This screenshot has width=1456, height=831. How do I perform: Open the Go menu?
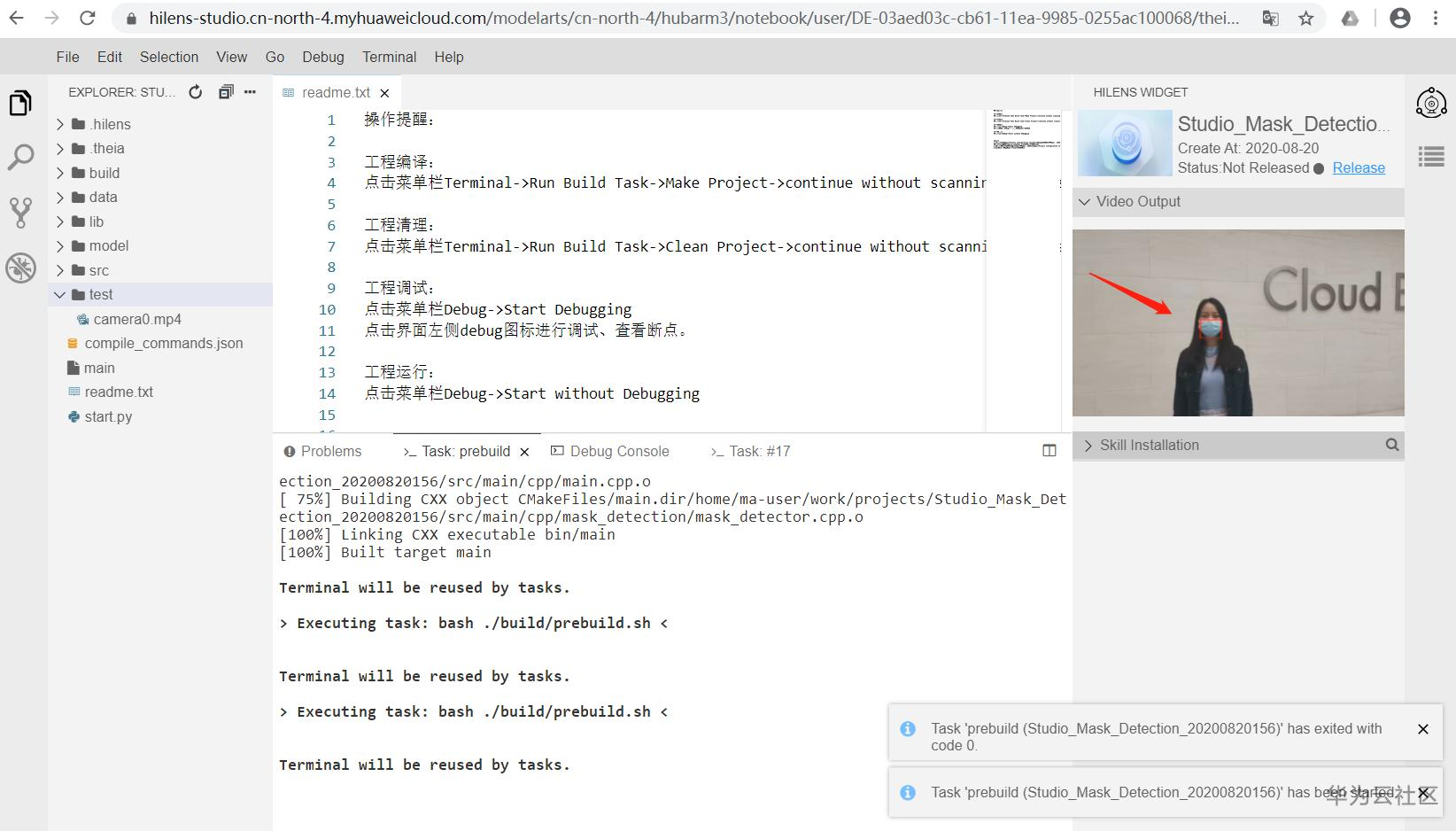(x=275, y=57)
